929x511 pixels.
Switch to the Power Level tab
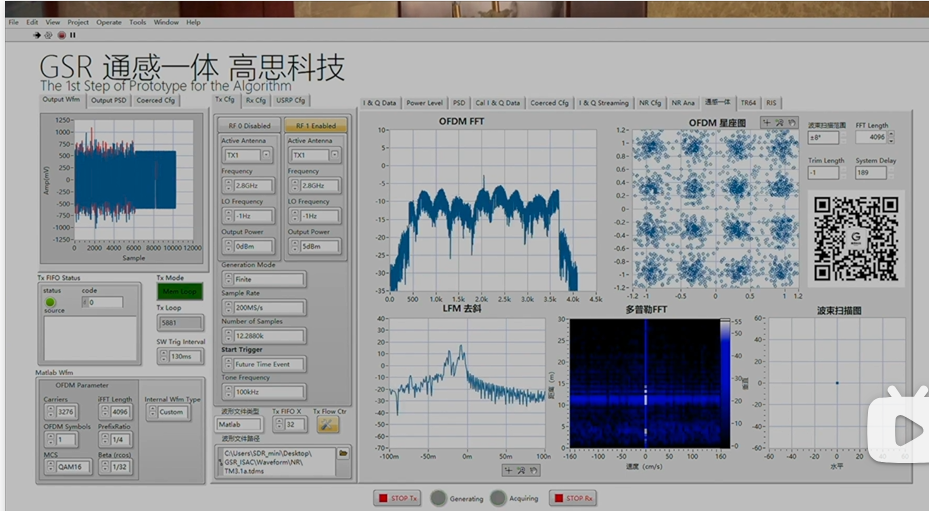tap(424, 103)
